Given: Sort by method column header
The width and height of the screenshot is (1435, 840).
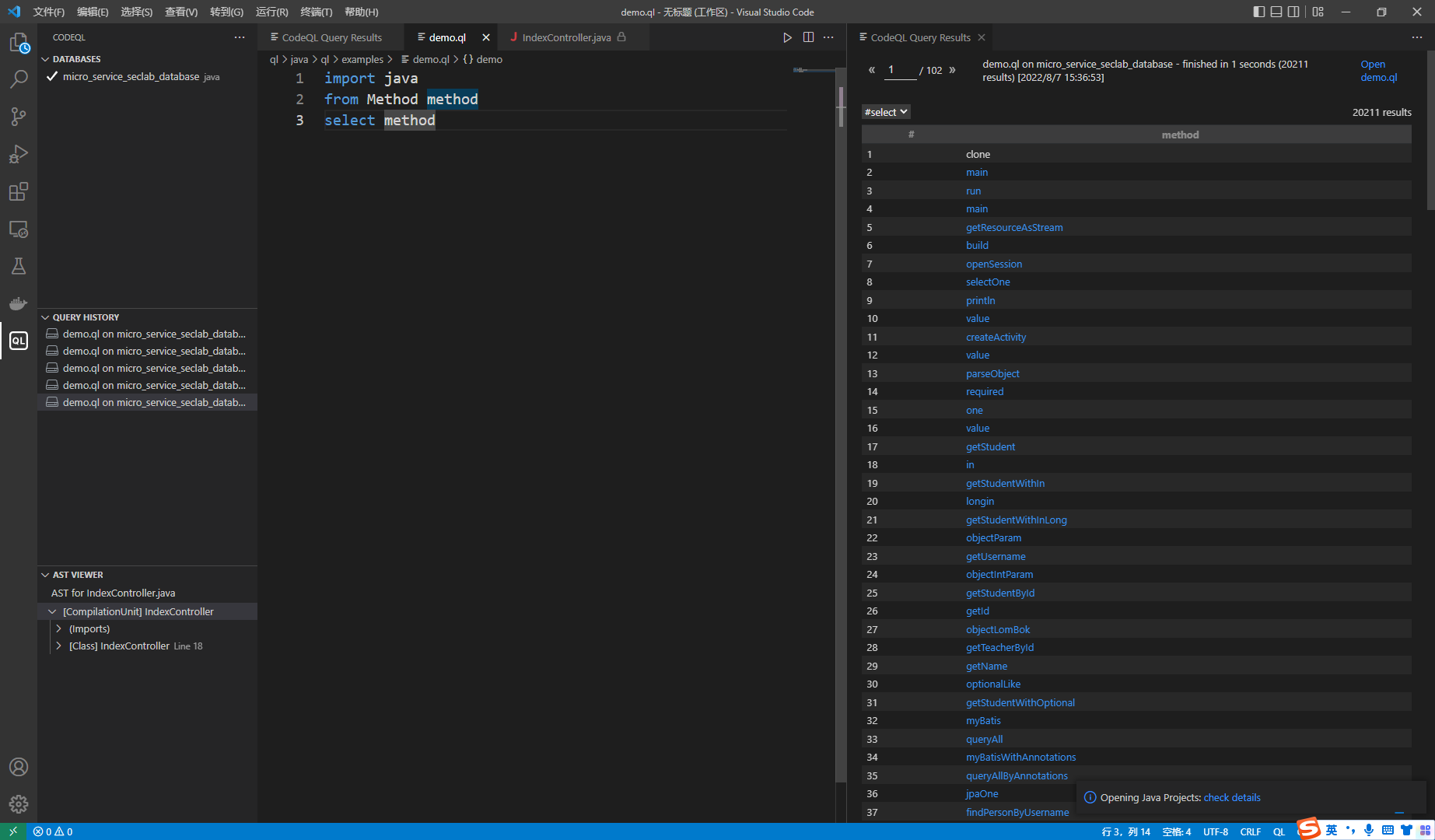Looking at the screenshot, I should pyautogui.click(x=1180, y=135).
